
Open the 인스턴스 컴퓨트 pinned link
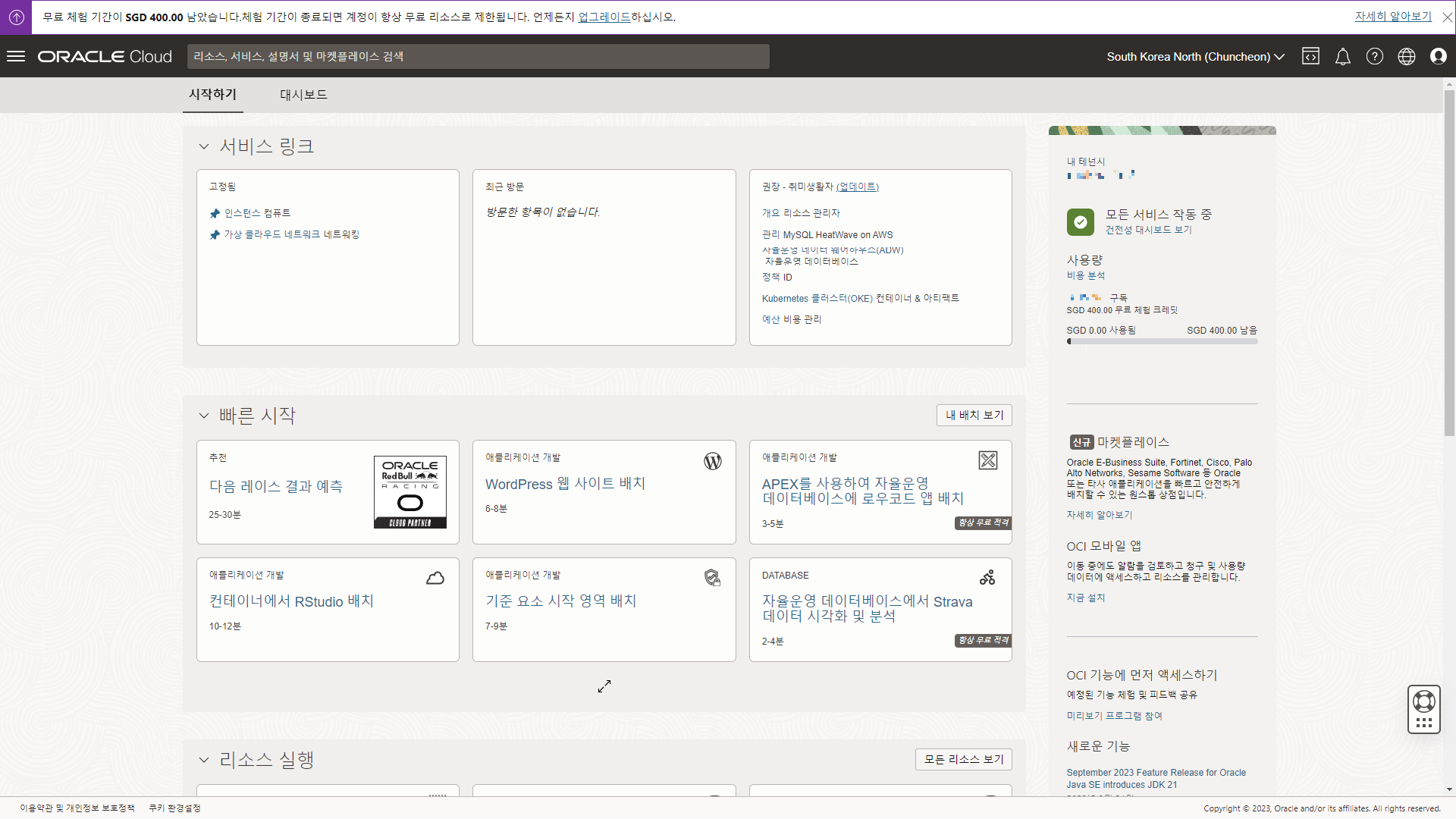tap(257, 213)
